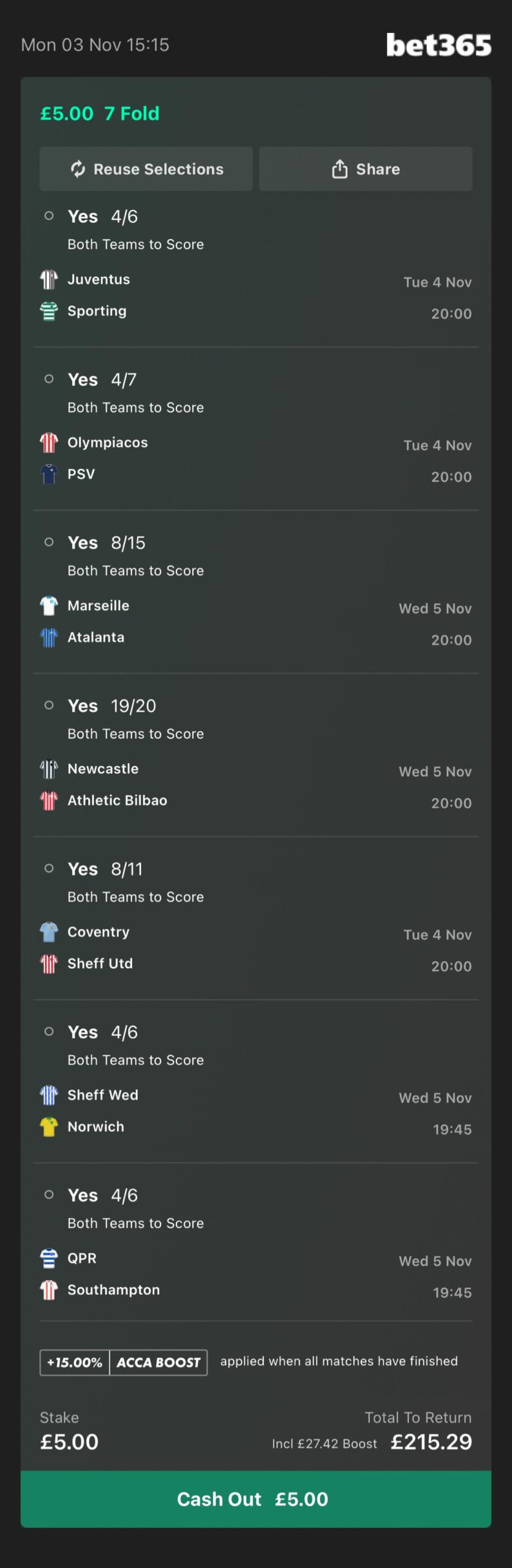This screenshot has height=1568, width=512.
Task: Click the Sporting green hooped shirt icon
Action: pos(49,311)
